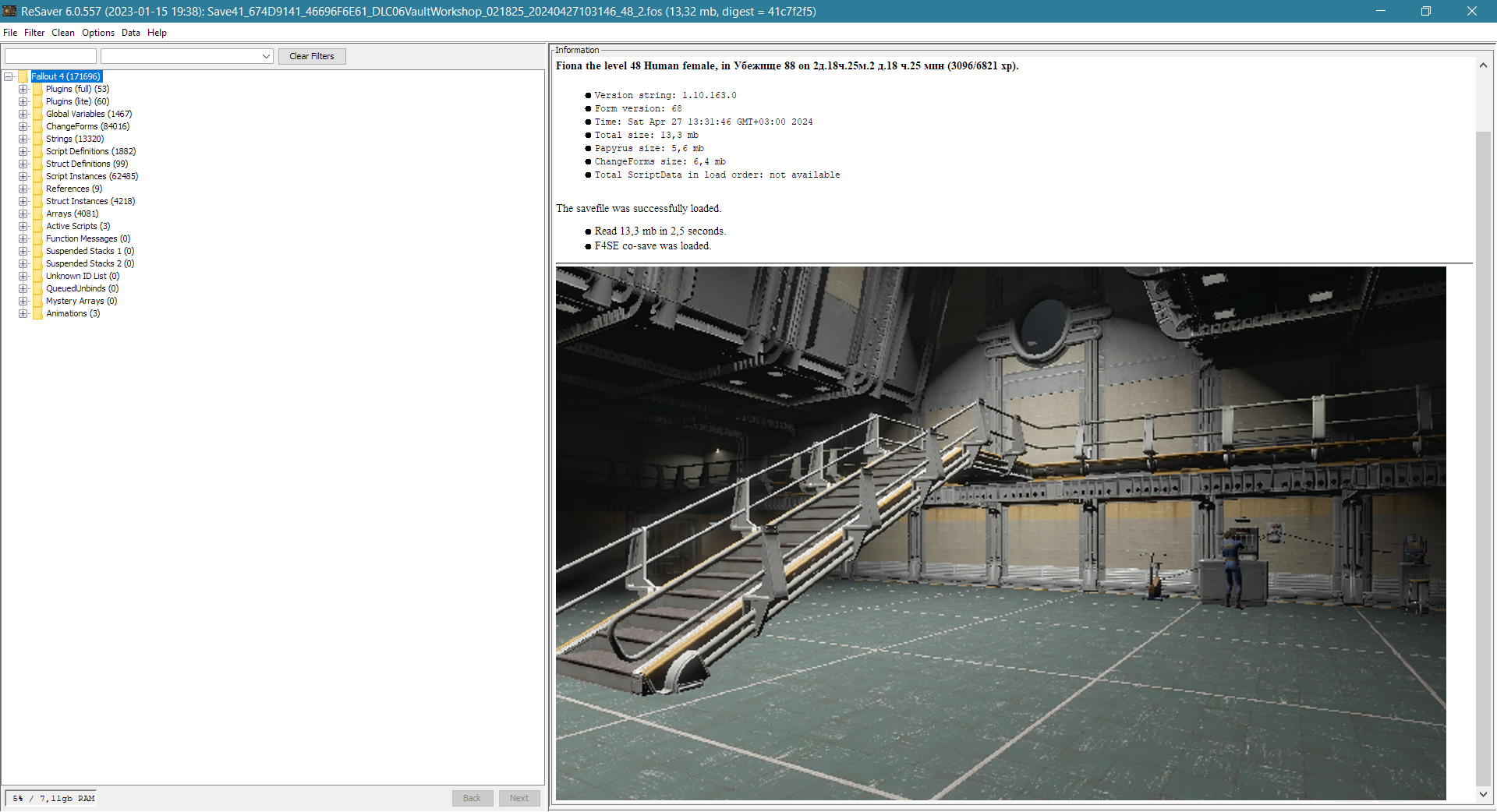
Task: Click the Global Variables folder icon
Action: coord(37,114)
